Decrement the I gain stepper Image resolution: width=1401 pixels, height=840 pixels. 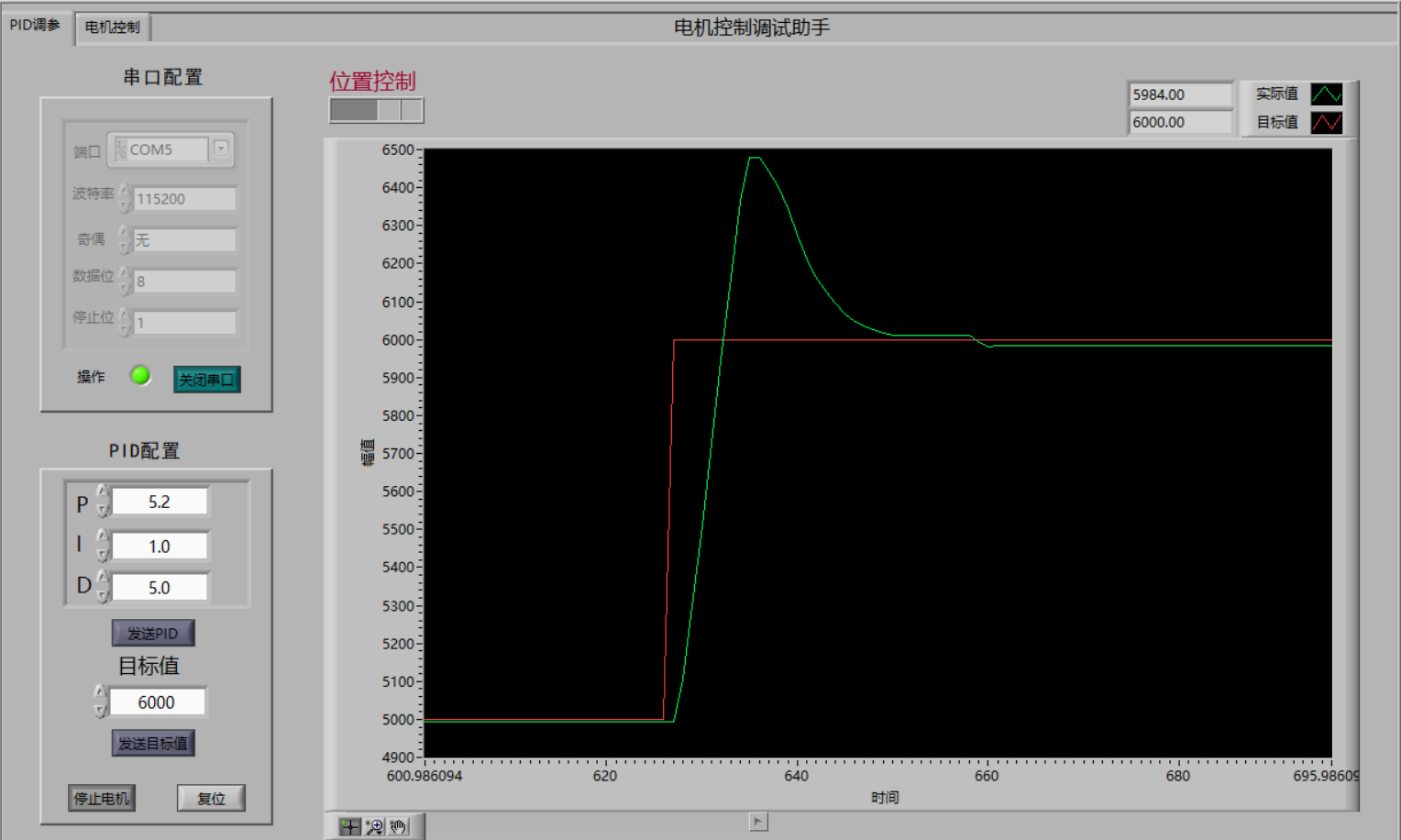(101, 554)
